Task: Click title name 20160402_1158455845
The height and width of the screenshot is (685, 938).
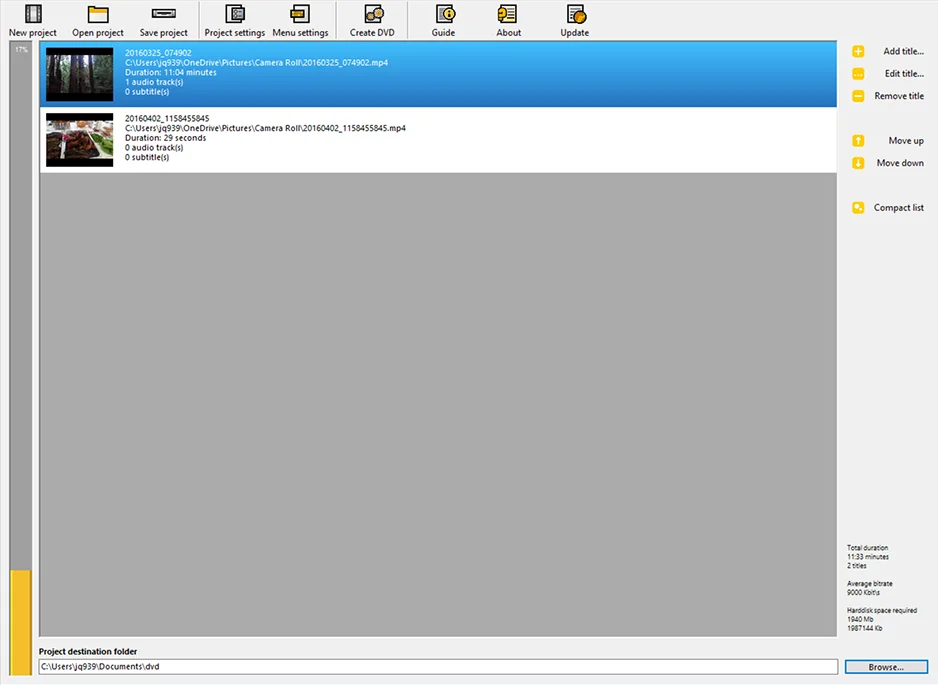Action: coord(167,118)
